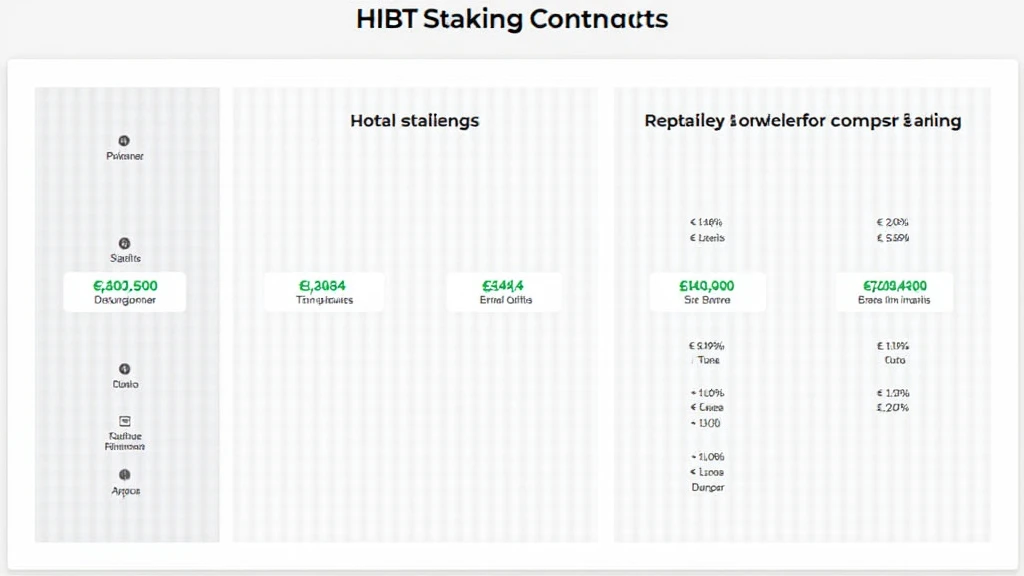Select the Raibue Finmean sidebar entry
The image size is (1024, 576).
coord(125,441)
